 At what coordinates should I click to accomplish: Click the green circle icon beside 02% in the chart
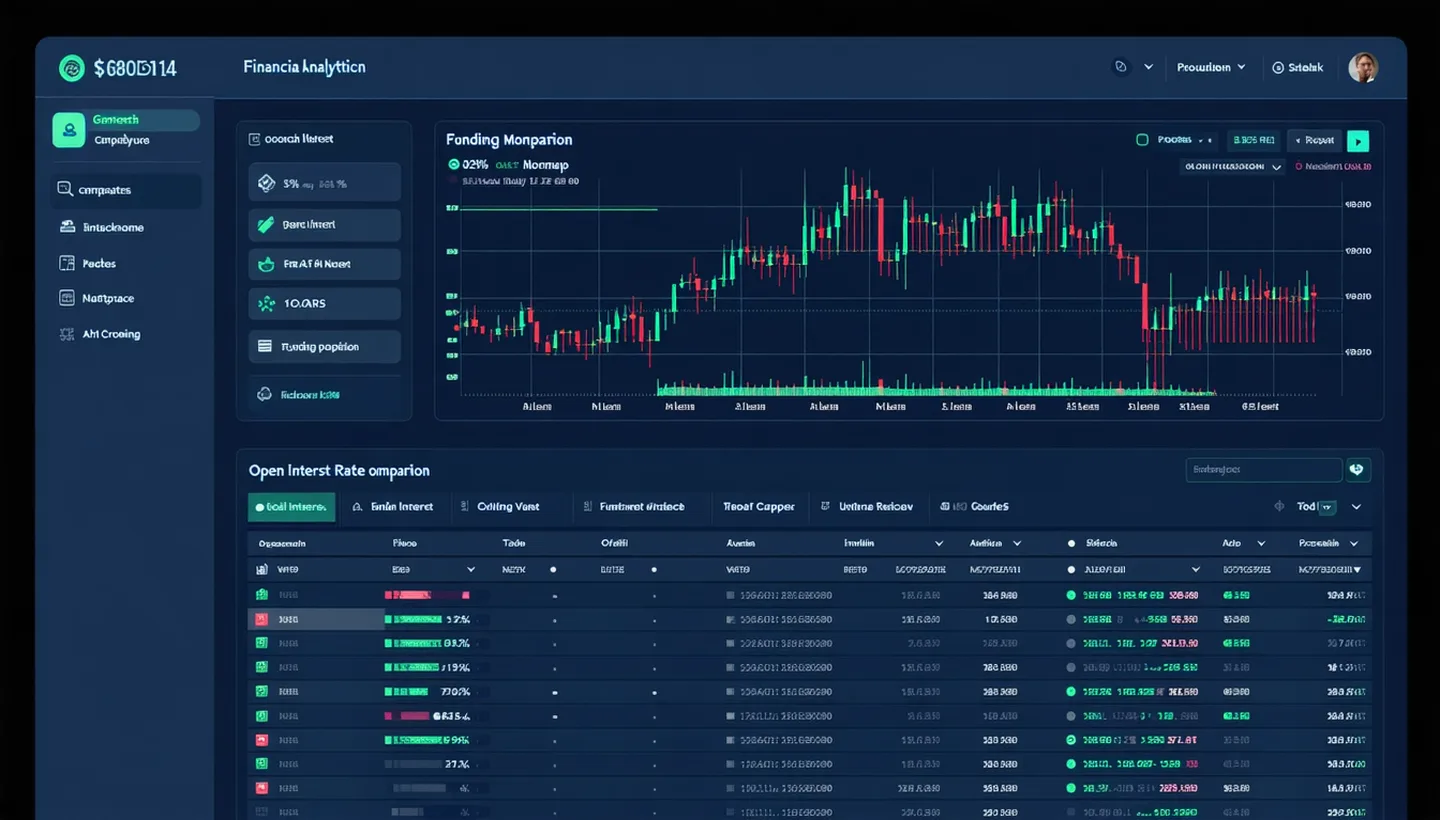click(x=454, y=164)
